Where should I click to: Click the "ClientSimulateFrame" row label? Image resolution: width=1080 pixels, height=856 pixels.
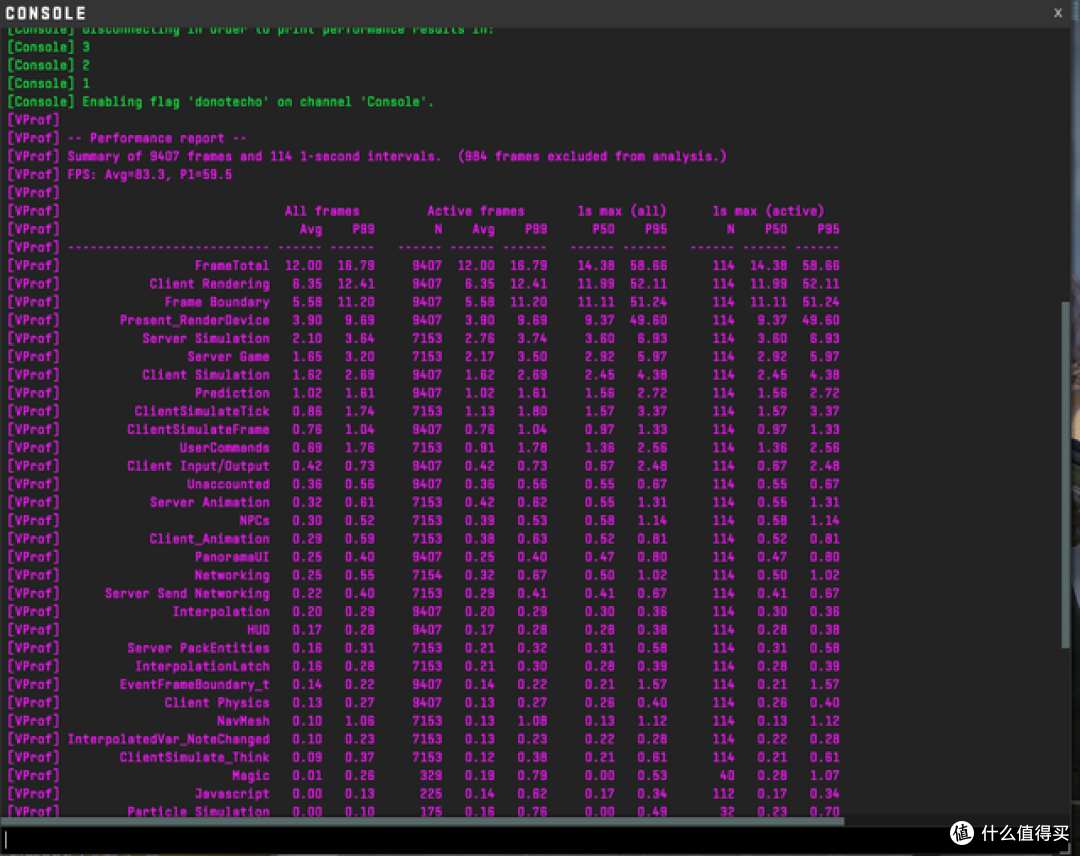[198, 430]
